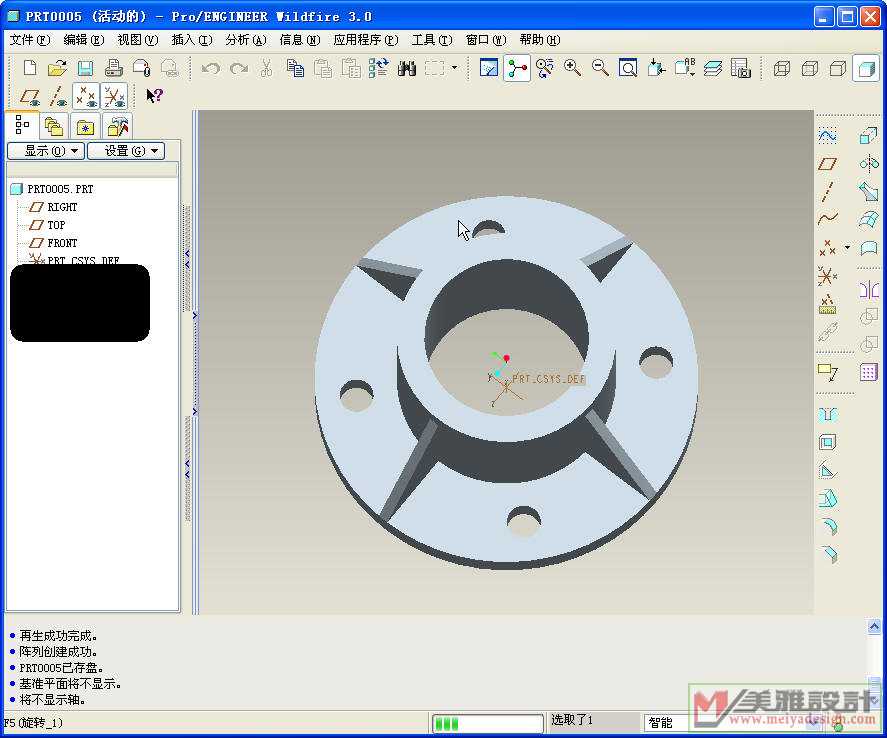
Task: Open the 帮助 menu
Action: (x=540, y=40)
